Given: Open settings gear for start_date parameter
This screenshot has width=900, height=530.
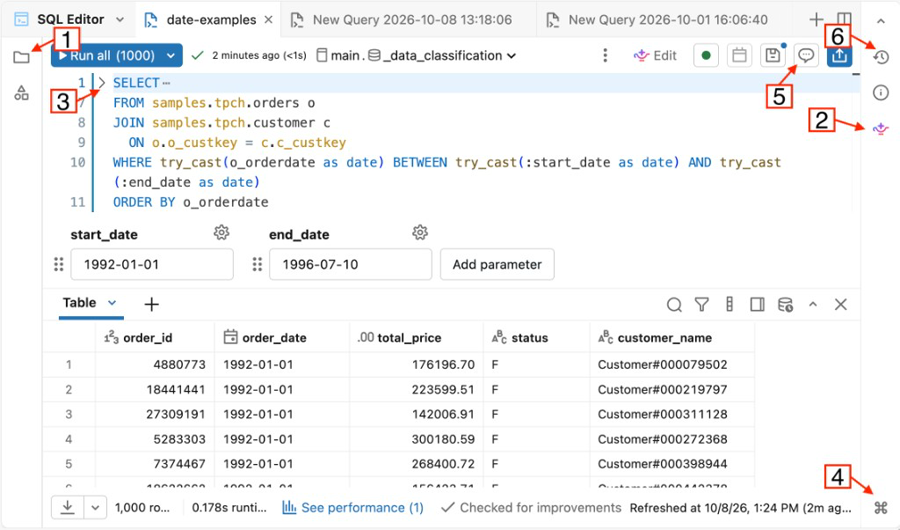Looking at the screenshot, I should coord(222,233).
